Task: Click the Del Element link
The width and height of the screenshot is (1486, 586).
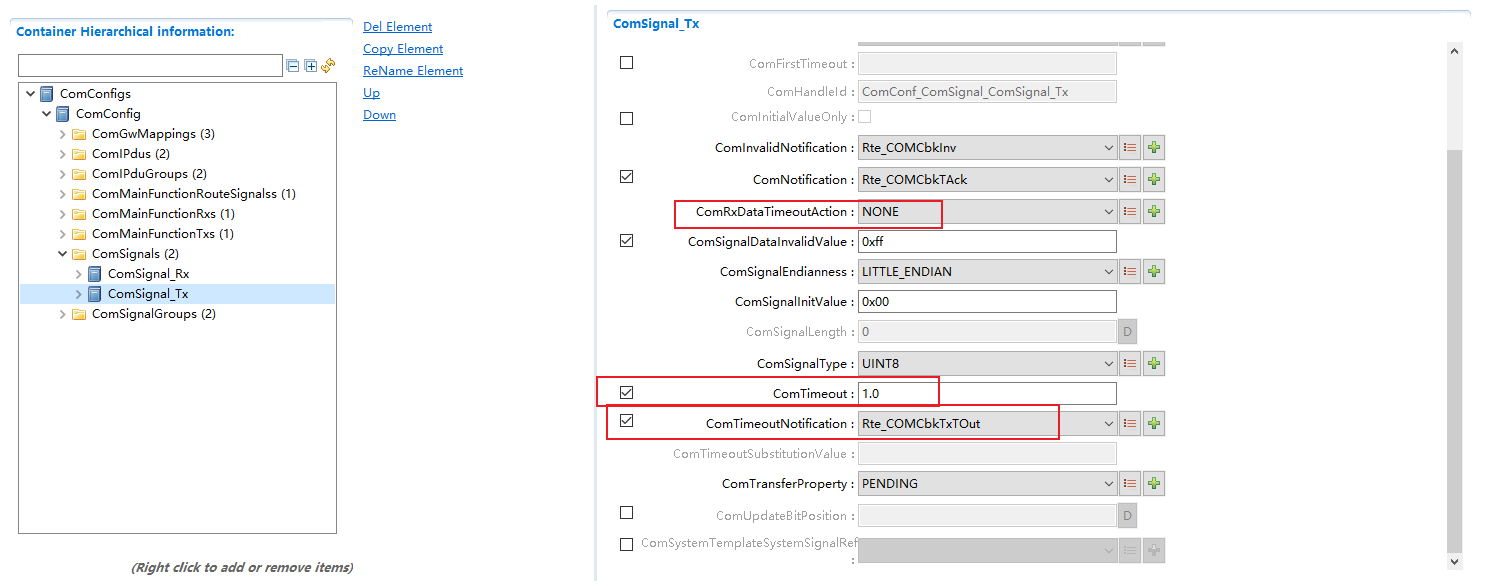Action: pos(397,27)
